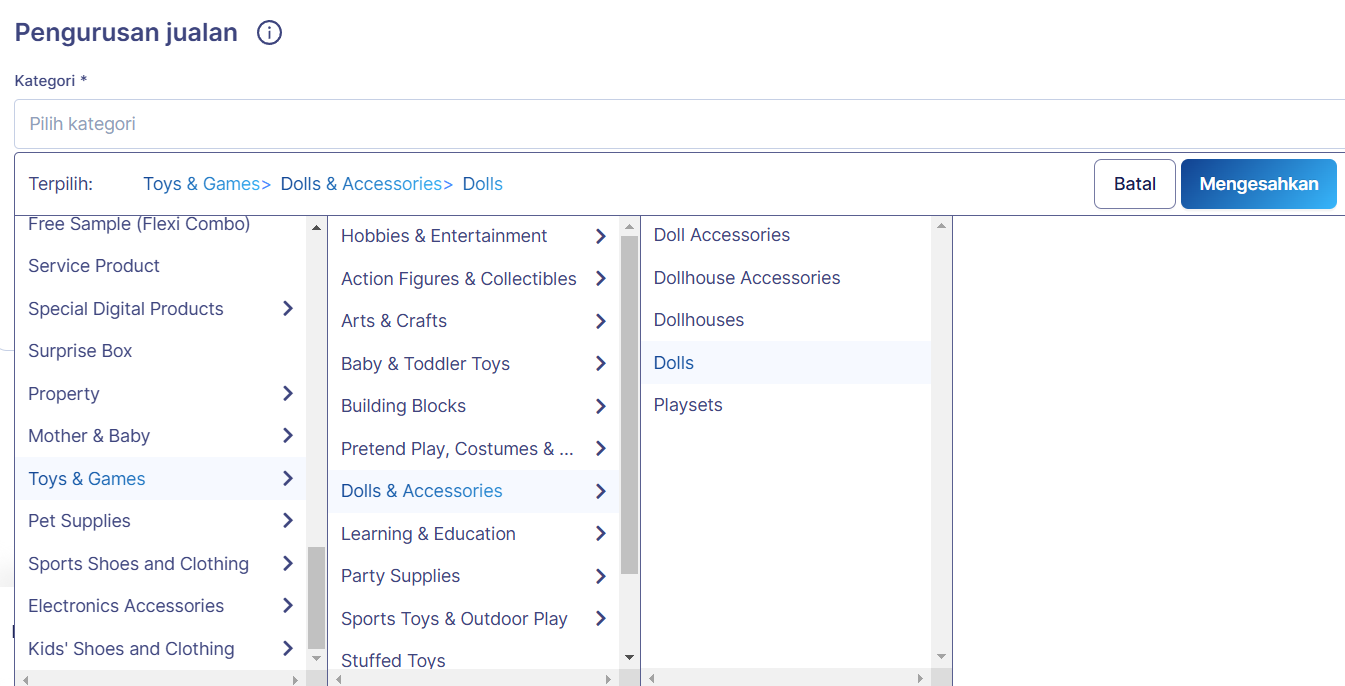Viewport: 1345px width, 686px height.
Task: Expand the Property category arrow
Action: point(288,393)
